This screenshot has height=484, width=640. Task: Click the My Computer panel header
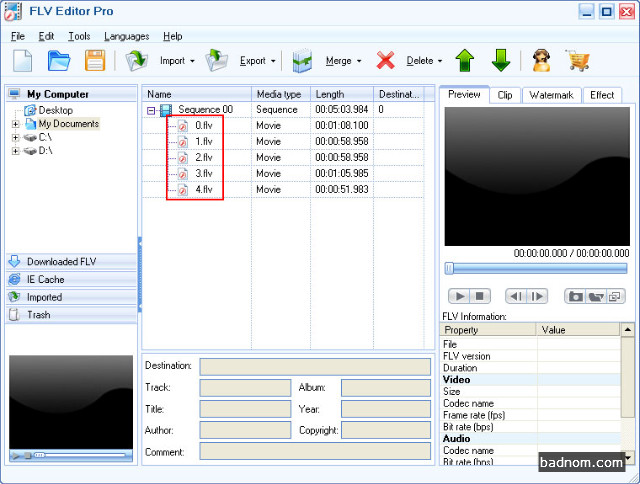71,94
